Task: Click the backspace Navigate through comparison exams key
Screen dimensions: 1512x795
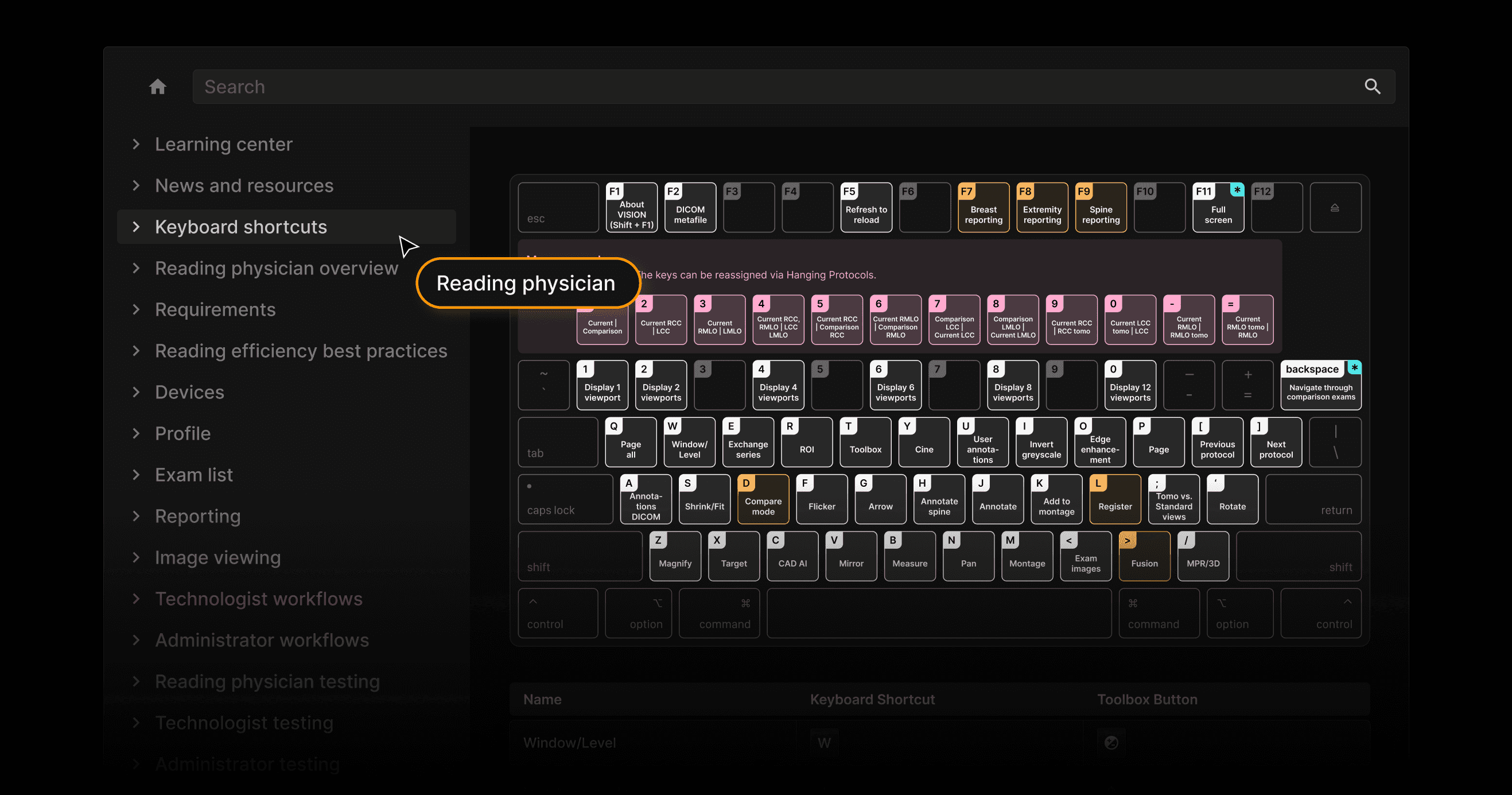Action: coord(1320,385)
